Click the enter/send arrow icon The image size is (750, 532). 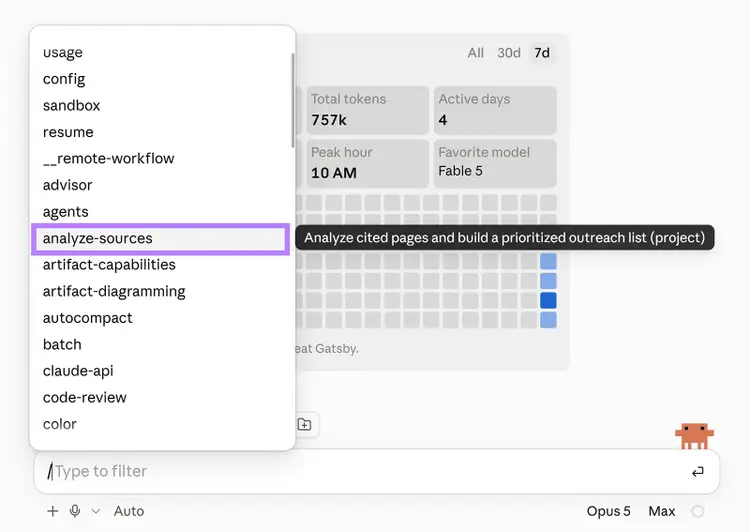pyautogui.click(x=697, y=472)
